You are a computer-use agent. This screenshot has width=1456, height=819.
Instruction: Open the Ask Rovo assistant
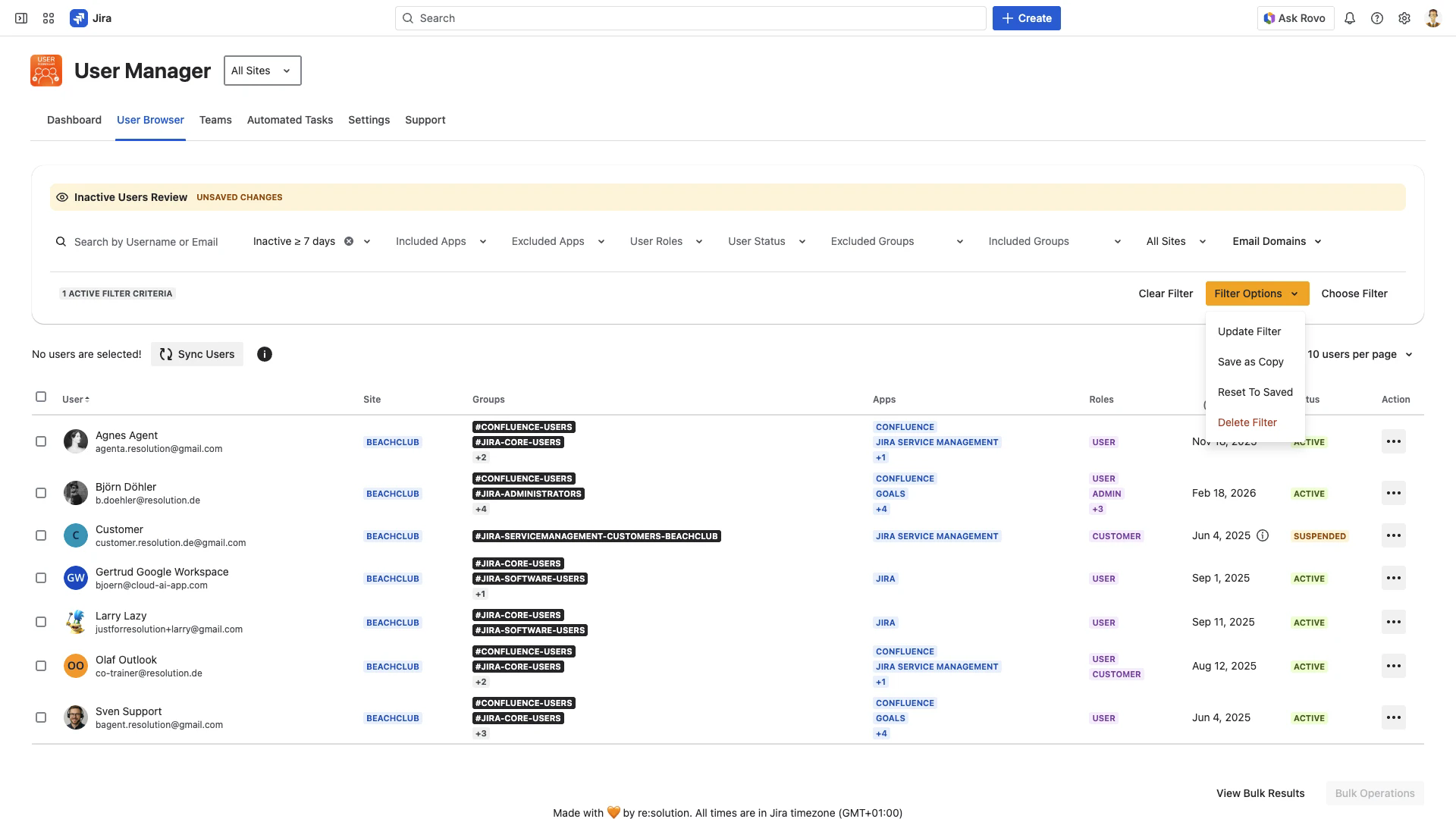[x=1294, y=17]
